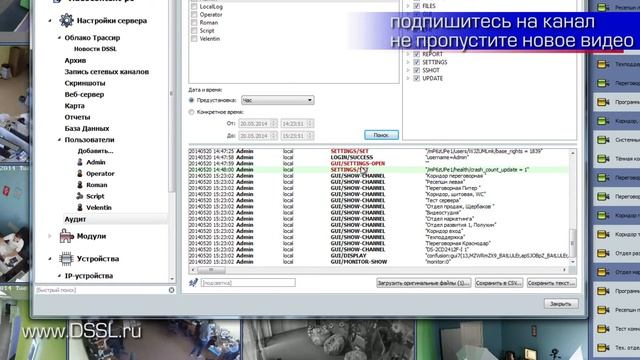Expand the UPDATE category arrow
This screenshot has height=360, width=640.
408,78
